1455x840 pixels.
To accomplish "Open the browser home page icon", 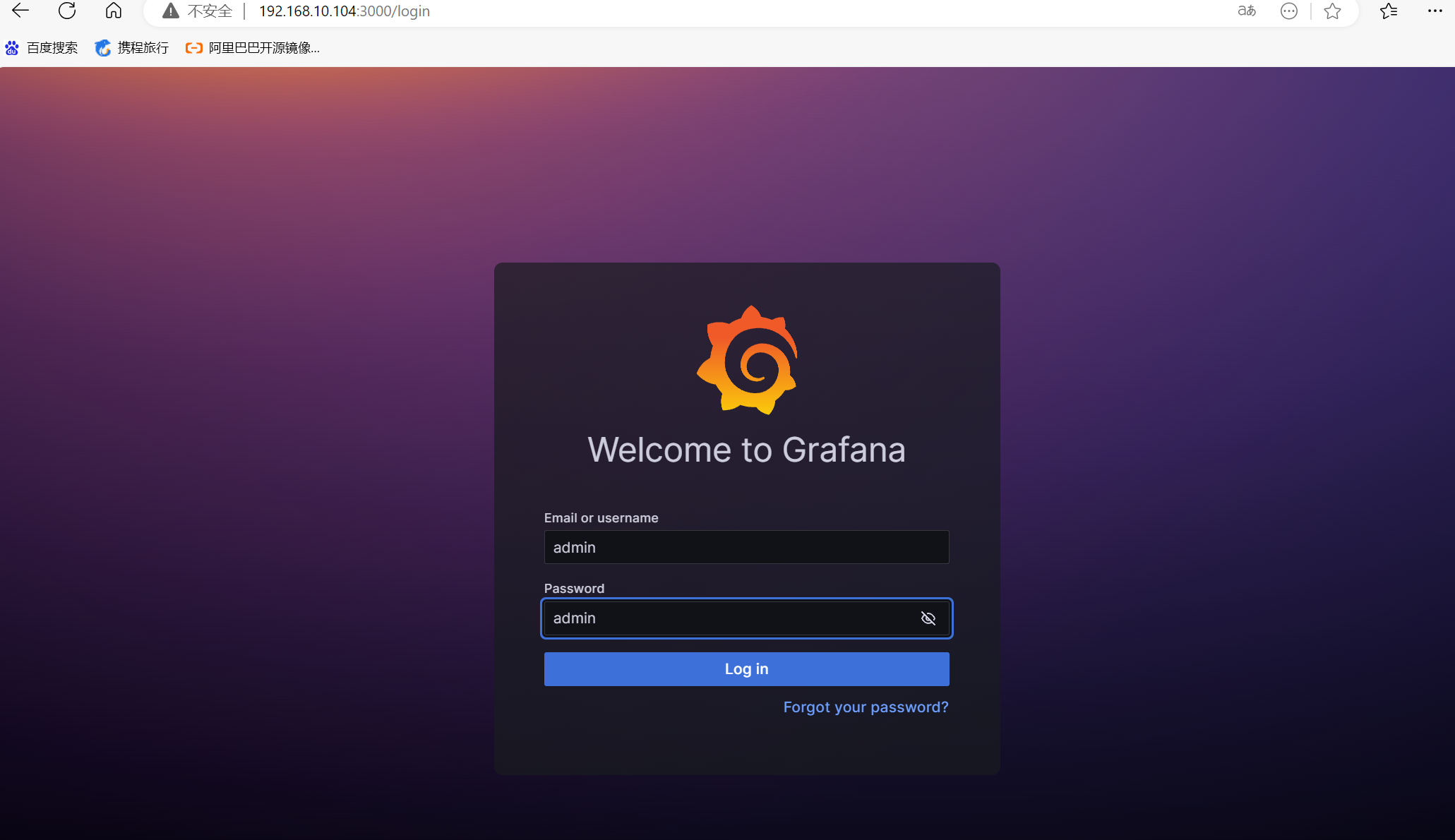I will click(x=114, y=11).
